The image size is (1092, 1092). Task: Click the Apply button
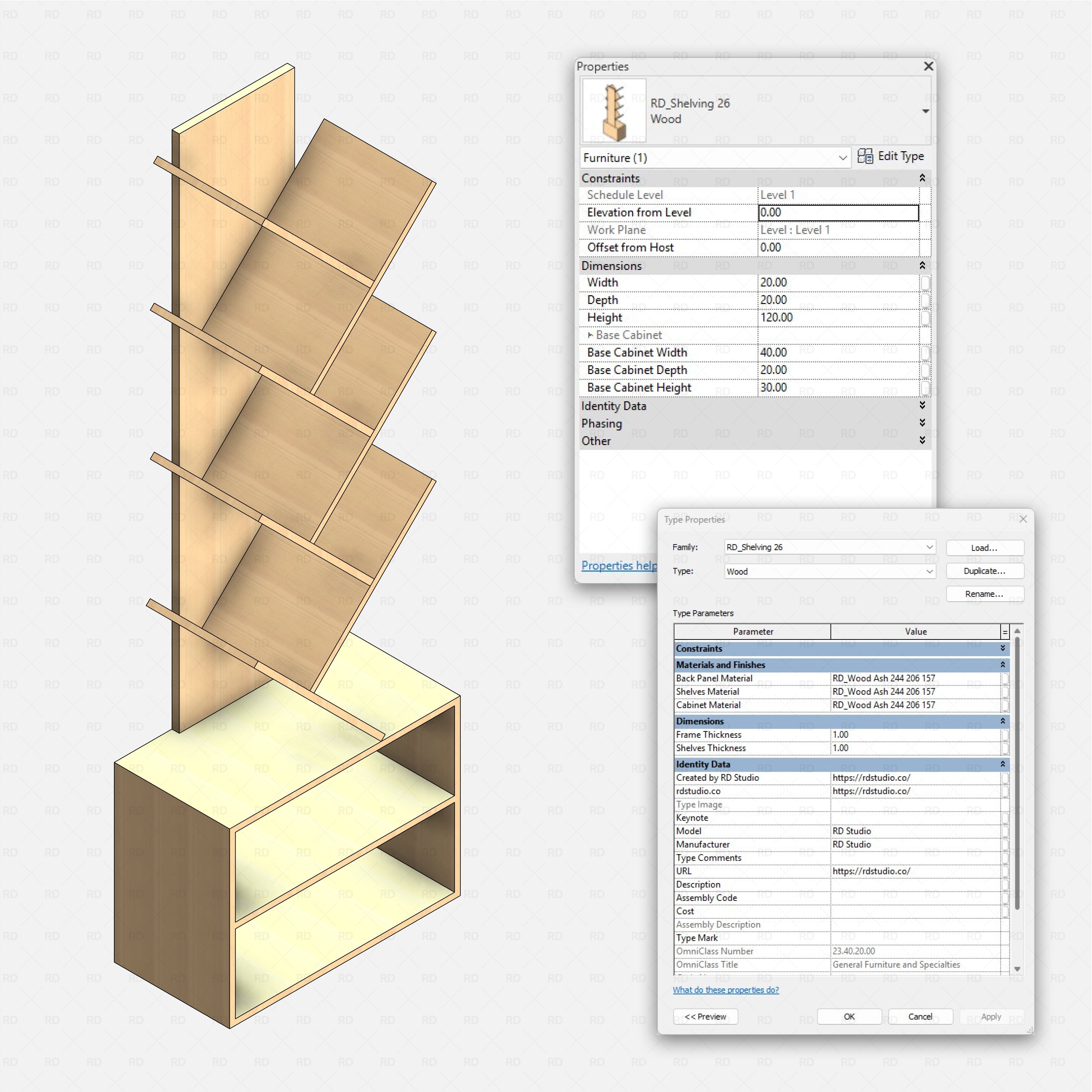991,1017
